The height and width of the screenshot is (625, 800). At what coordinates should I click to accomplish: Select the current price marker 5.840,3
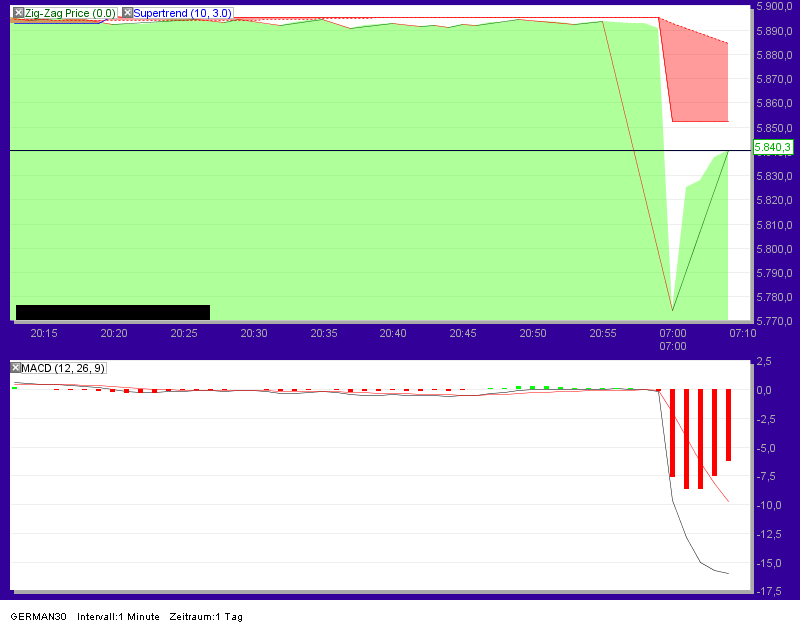pos(772,147)
